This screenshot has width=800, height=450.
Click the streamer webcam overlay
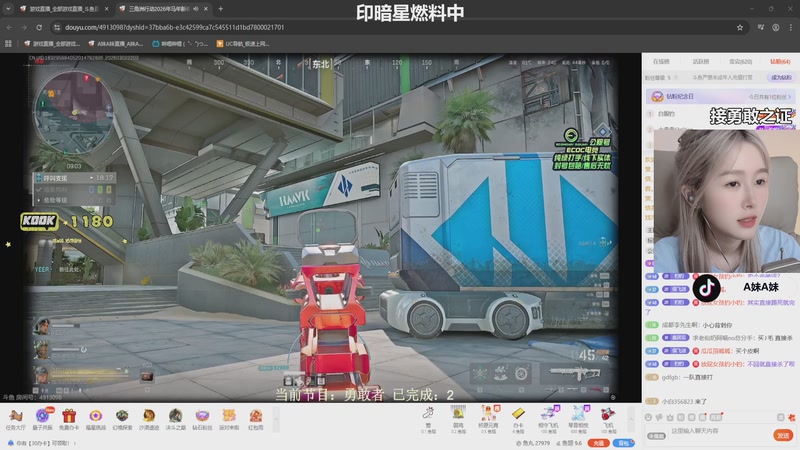[727, 200]
